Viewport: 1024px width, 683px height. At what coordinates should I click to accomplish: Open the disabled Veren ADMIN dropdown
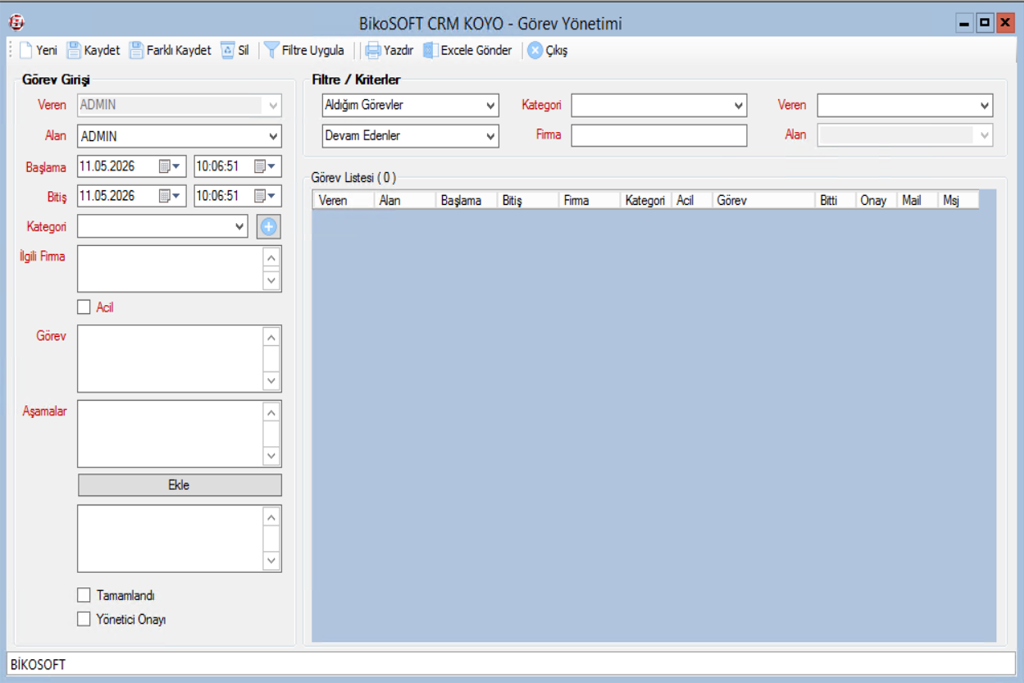pos(273,105)
